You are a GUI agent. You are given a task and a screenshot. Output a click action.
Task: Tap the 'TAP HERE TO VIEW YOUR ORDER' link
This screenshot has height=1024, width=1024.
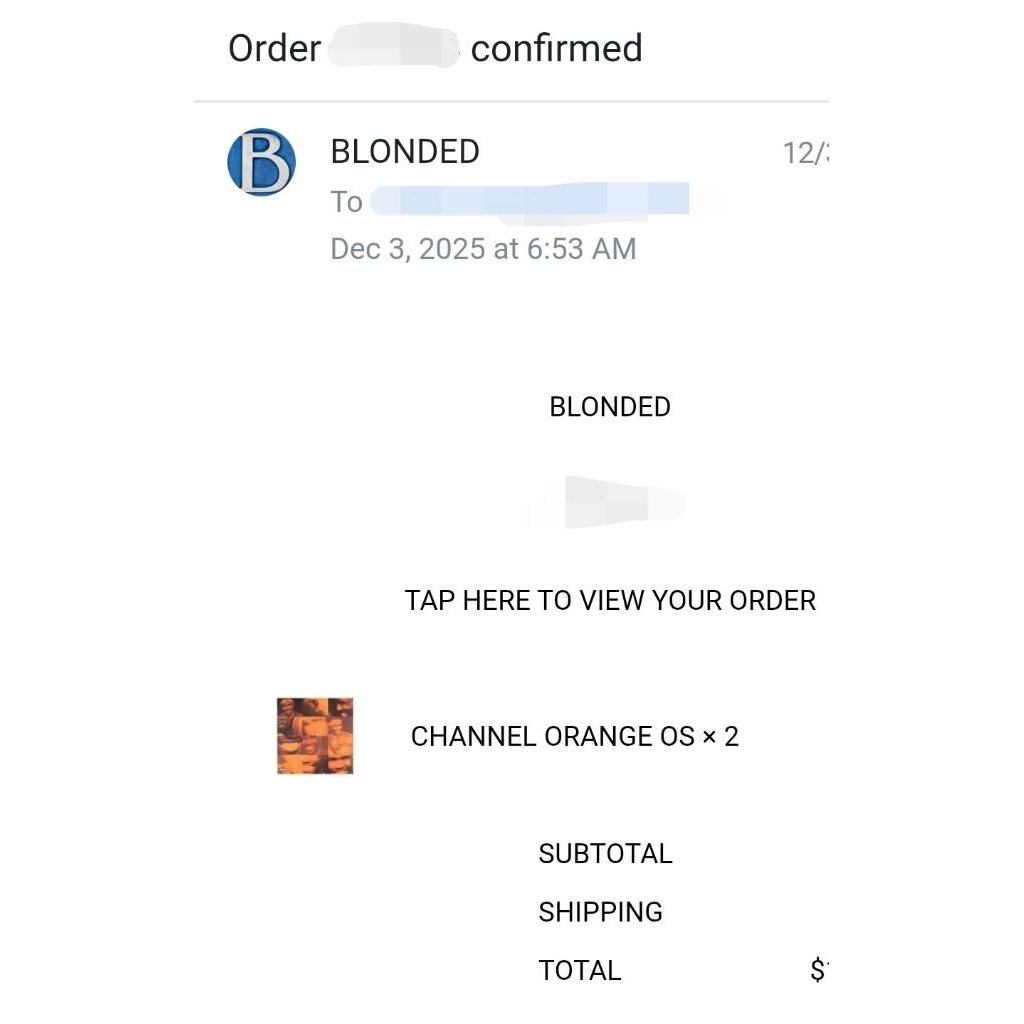(610, 600)
